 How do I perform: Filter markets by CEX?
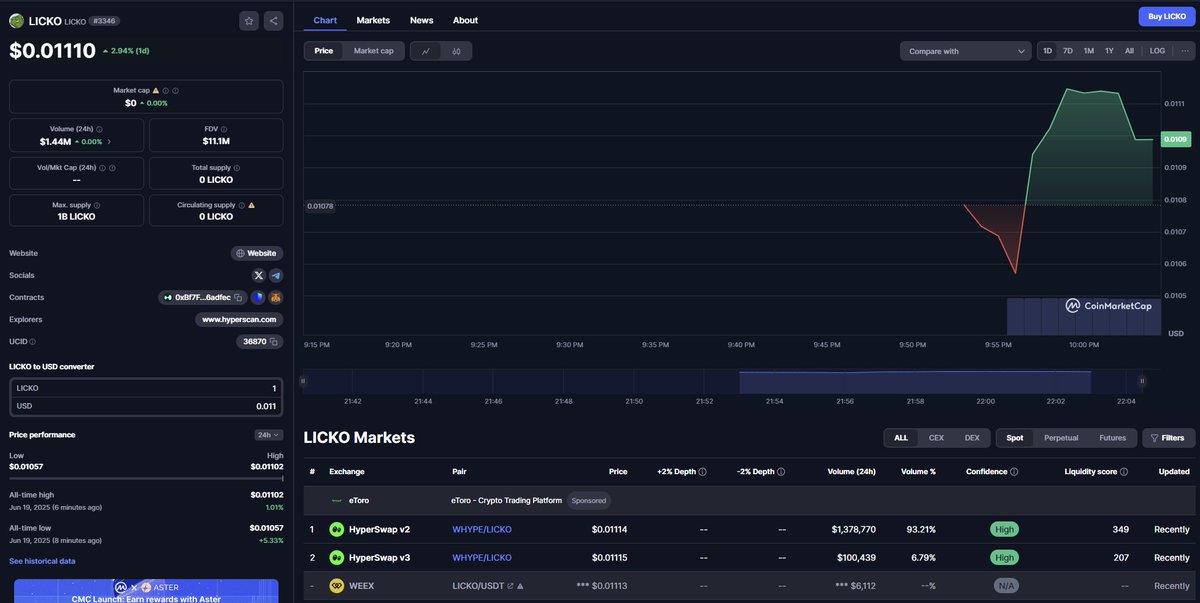[x=937, y=438]
